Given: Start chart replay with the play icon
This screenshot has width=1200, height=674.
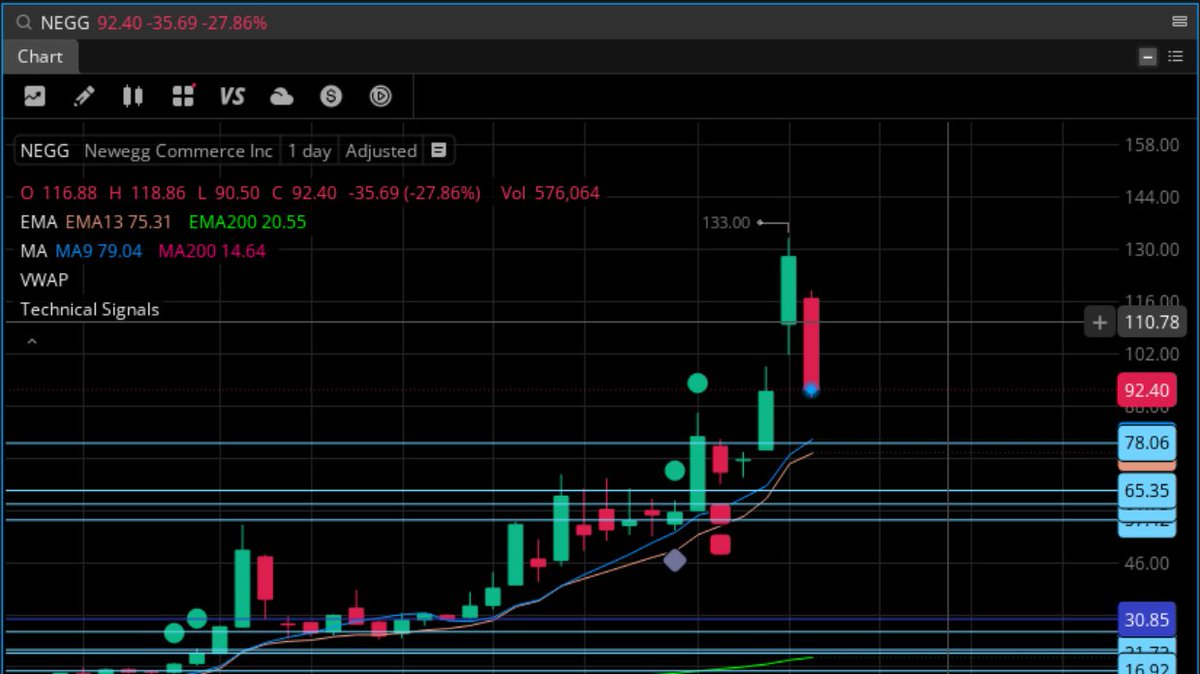Looking at the screenshot, I should tap(380, 96).
